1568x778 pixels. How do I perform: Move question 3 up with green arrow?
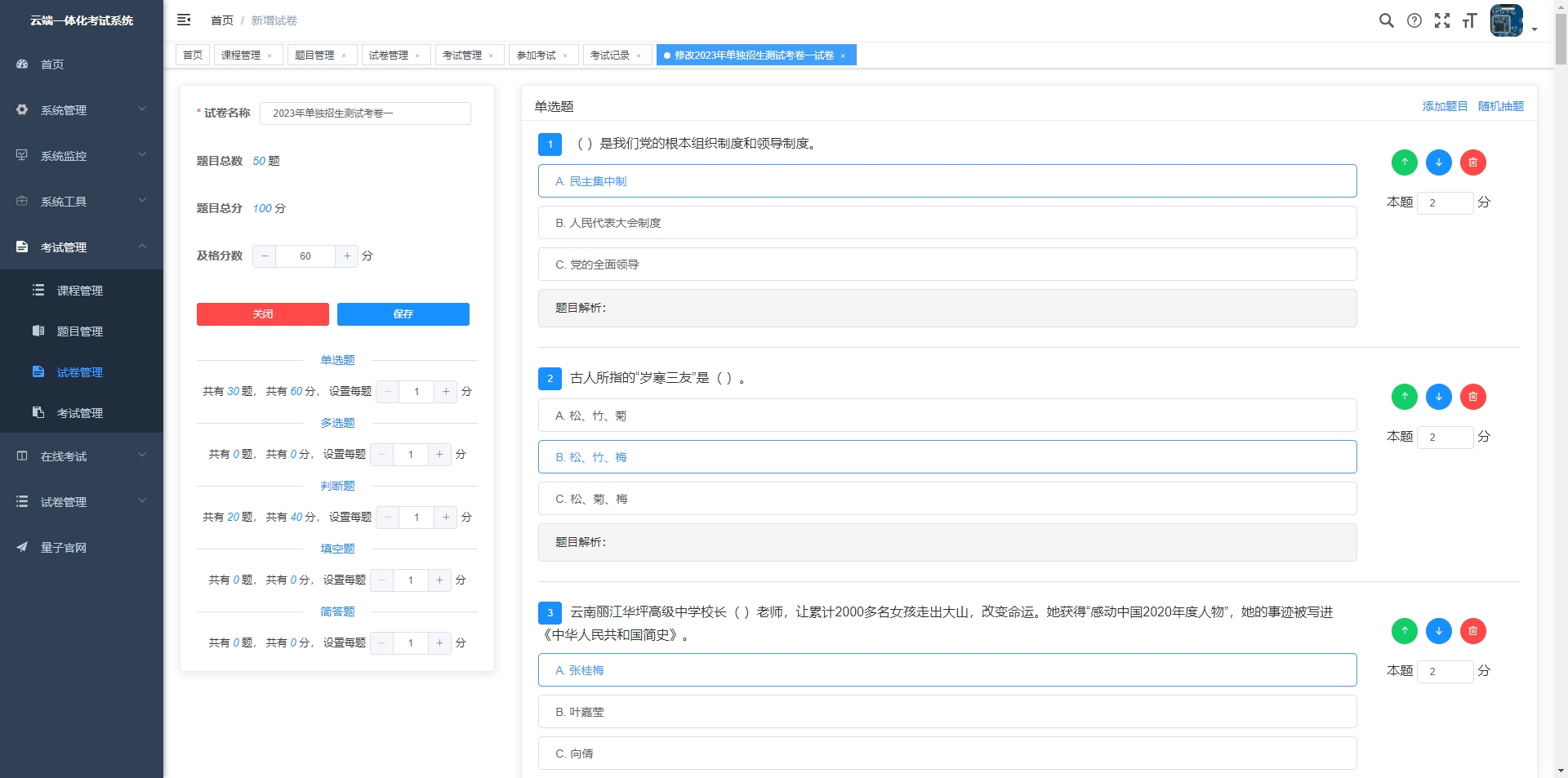(x=1405, y=631)
